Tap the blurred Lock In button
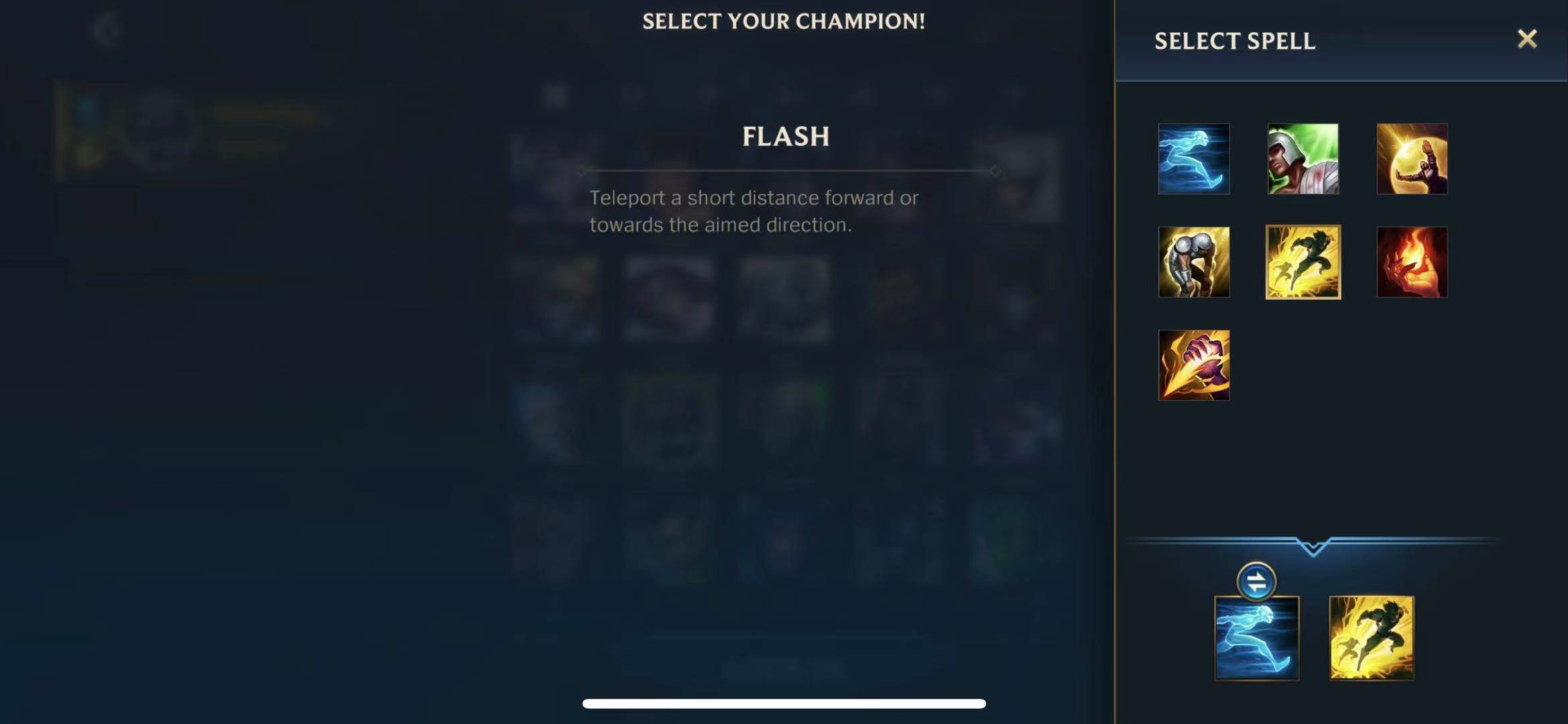1568x724 pixels. tap(784, 667)
